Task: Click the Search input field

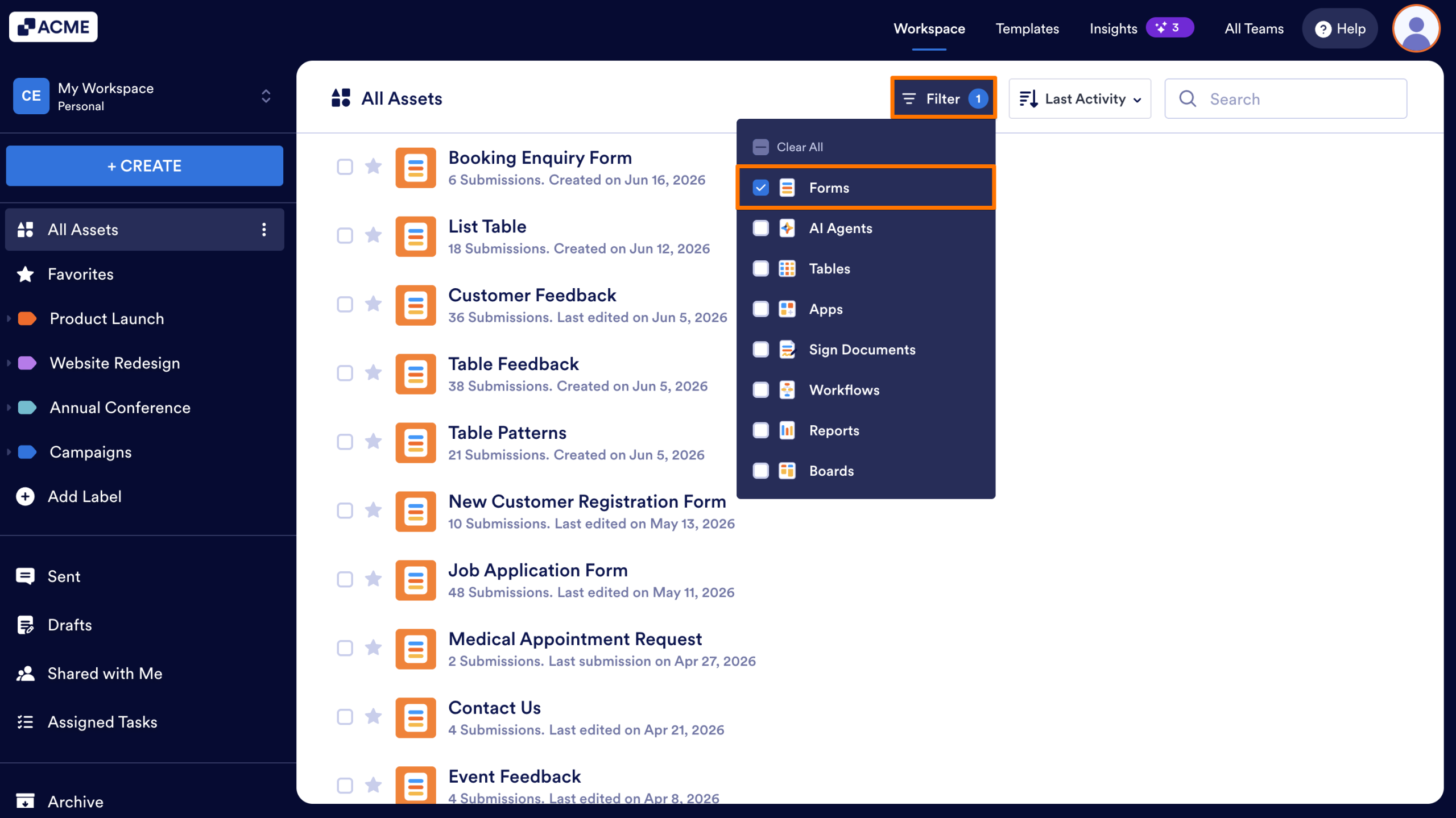Action: (1286, 99)
